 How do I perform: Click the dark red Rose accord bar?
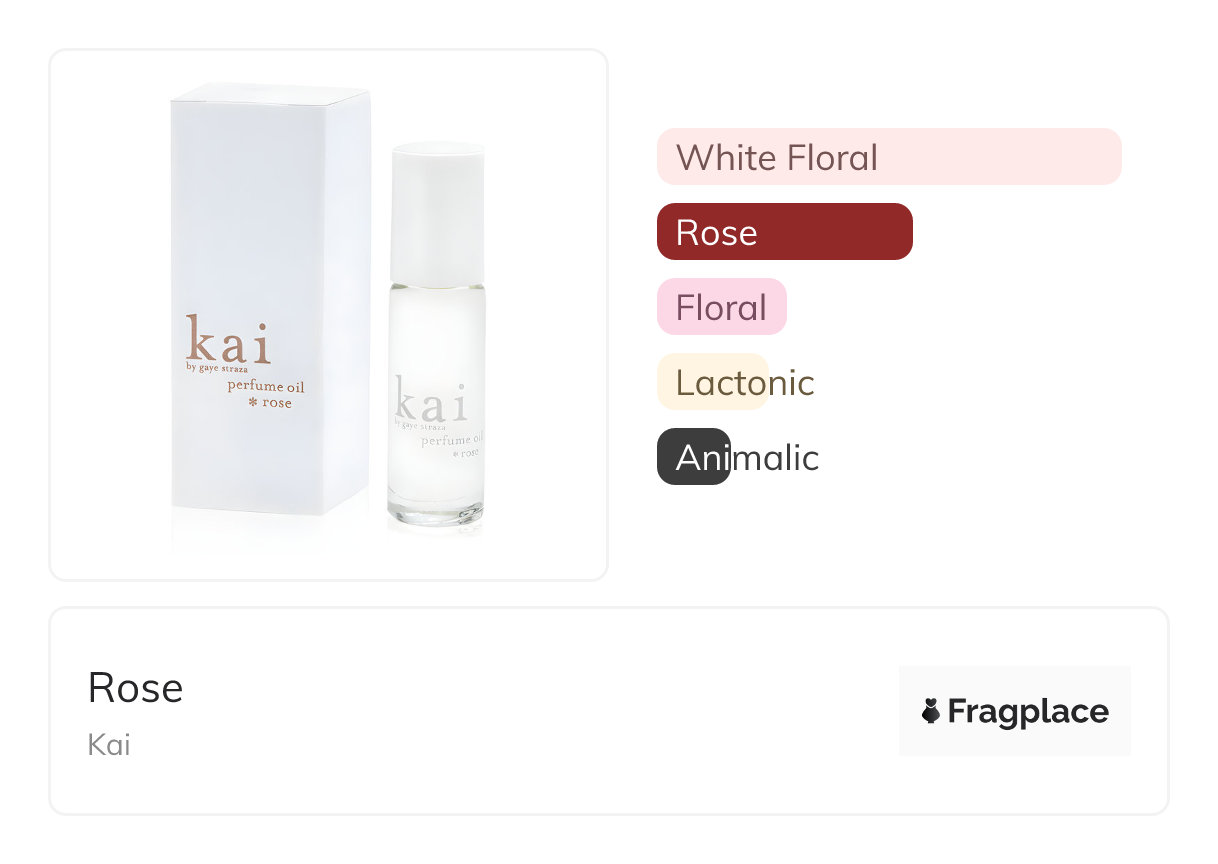point(784,232)
